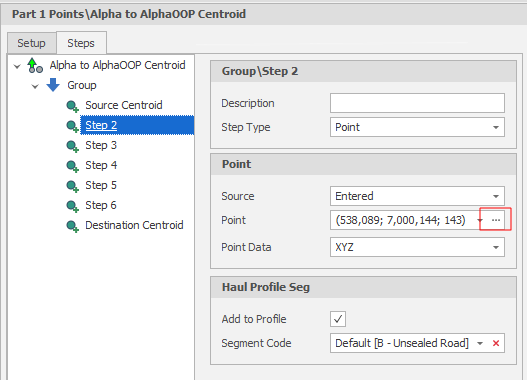
Task: Select the Steps tab
Action: pyautogui.click(x=81, y=43)
